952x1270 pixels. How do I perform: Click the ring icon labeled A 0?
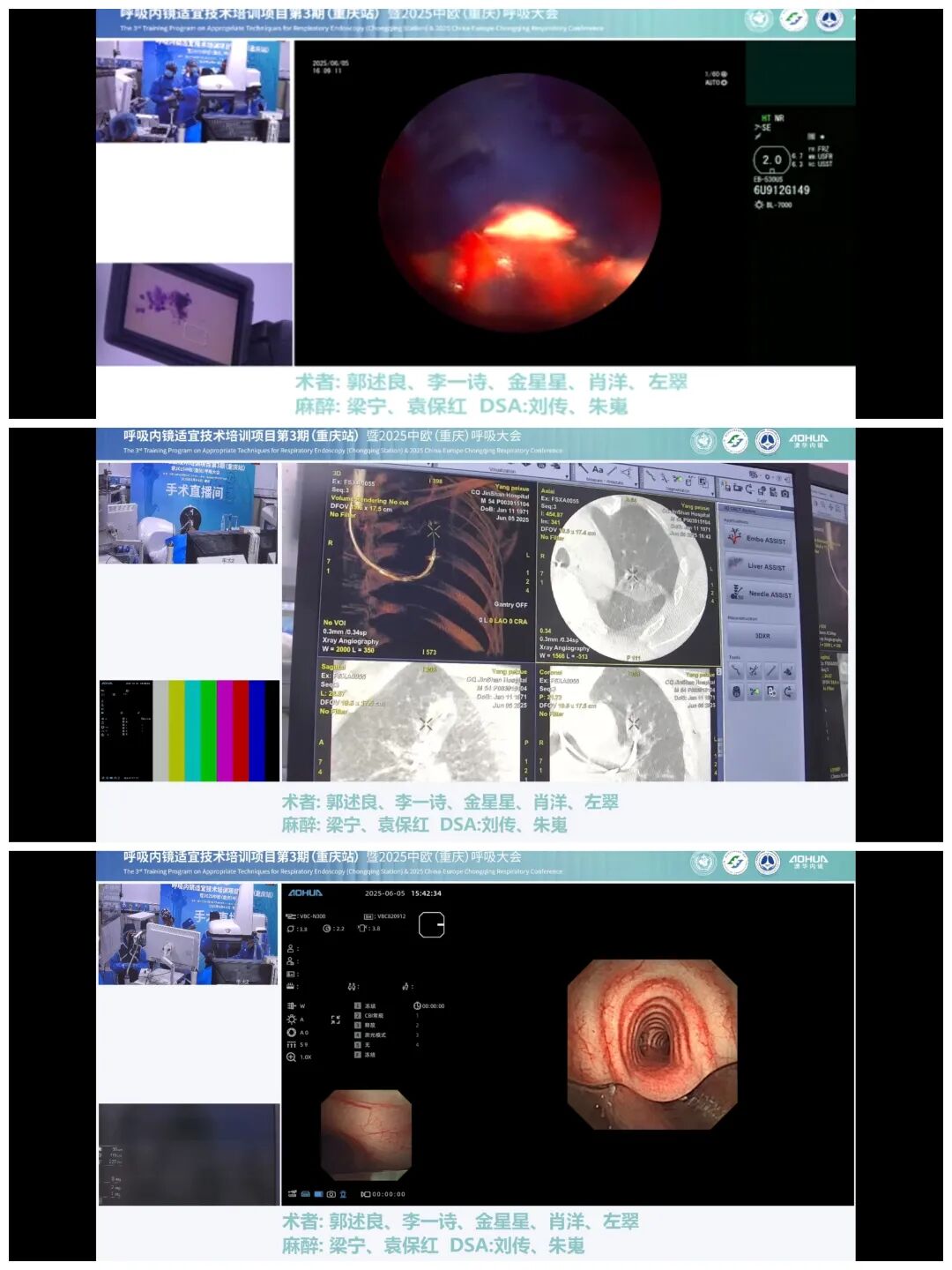[292, 1032]
